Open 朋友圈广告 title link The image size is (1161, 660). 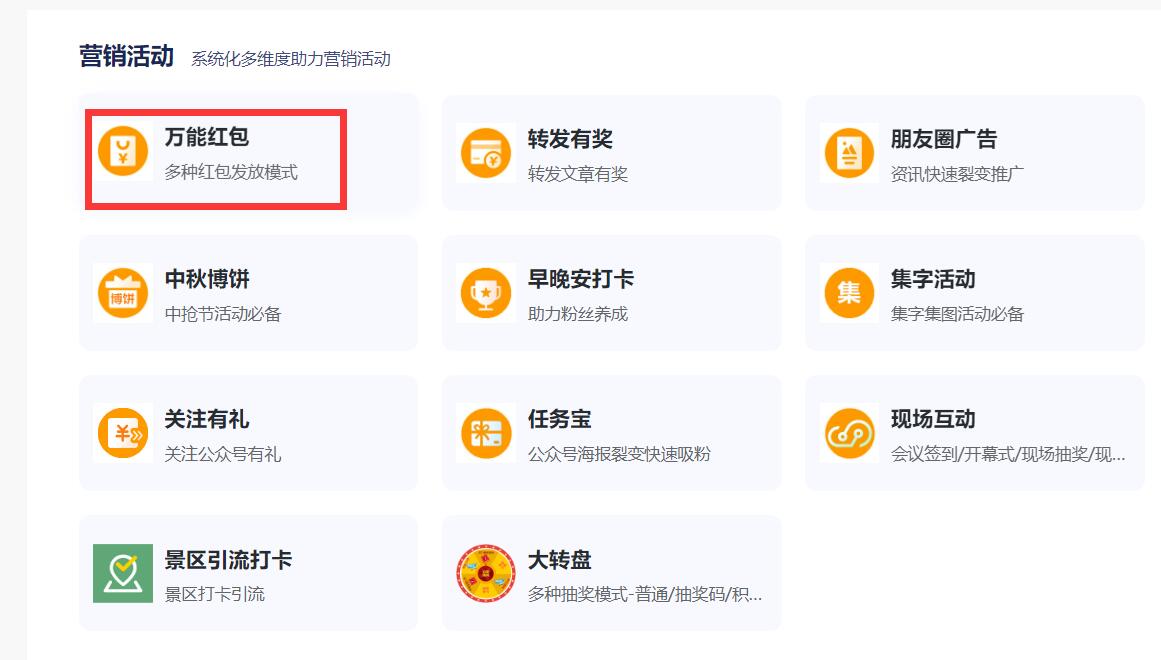point(944,139)
